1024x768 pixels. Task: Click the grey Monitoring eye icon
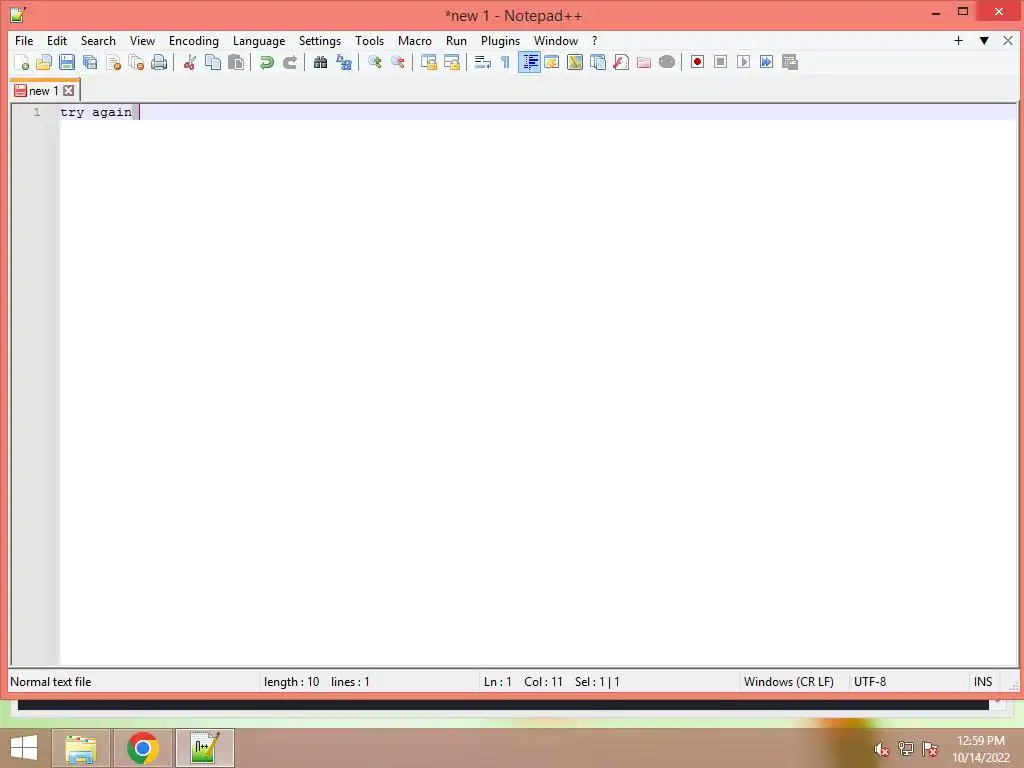tap(667, 62)
